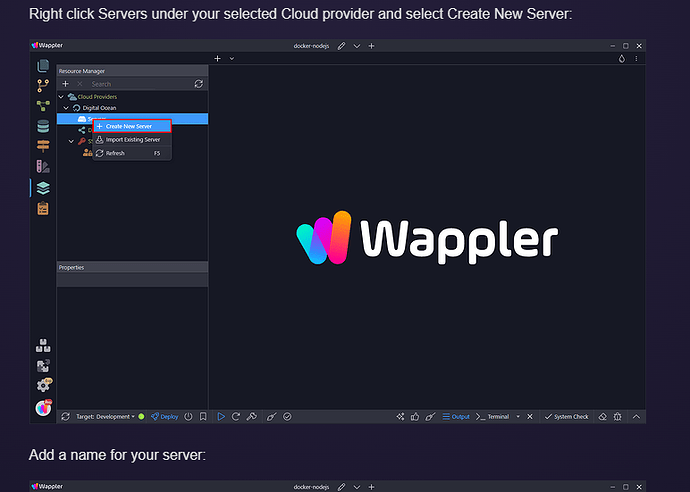
Task: Click the eraser clear-output icon
Action: pos(602,416)
